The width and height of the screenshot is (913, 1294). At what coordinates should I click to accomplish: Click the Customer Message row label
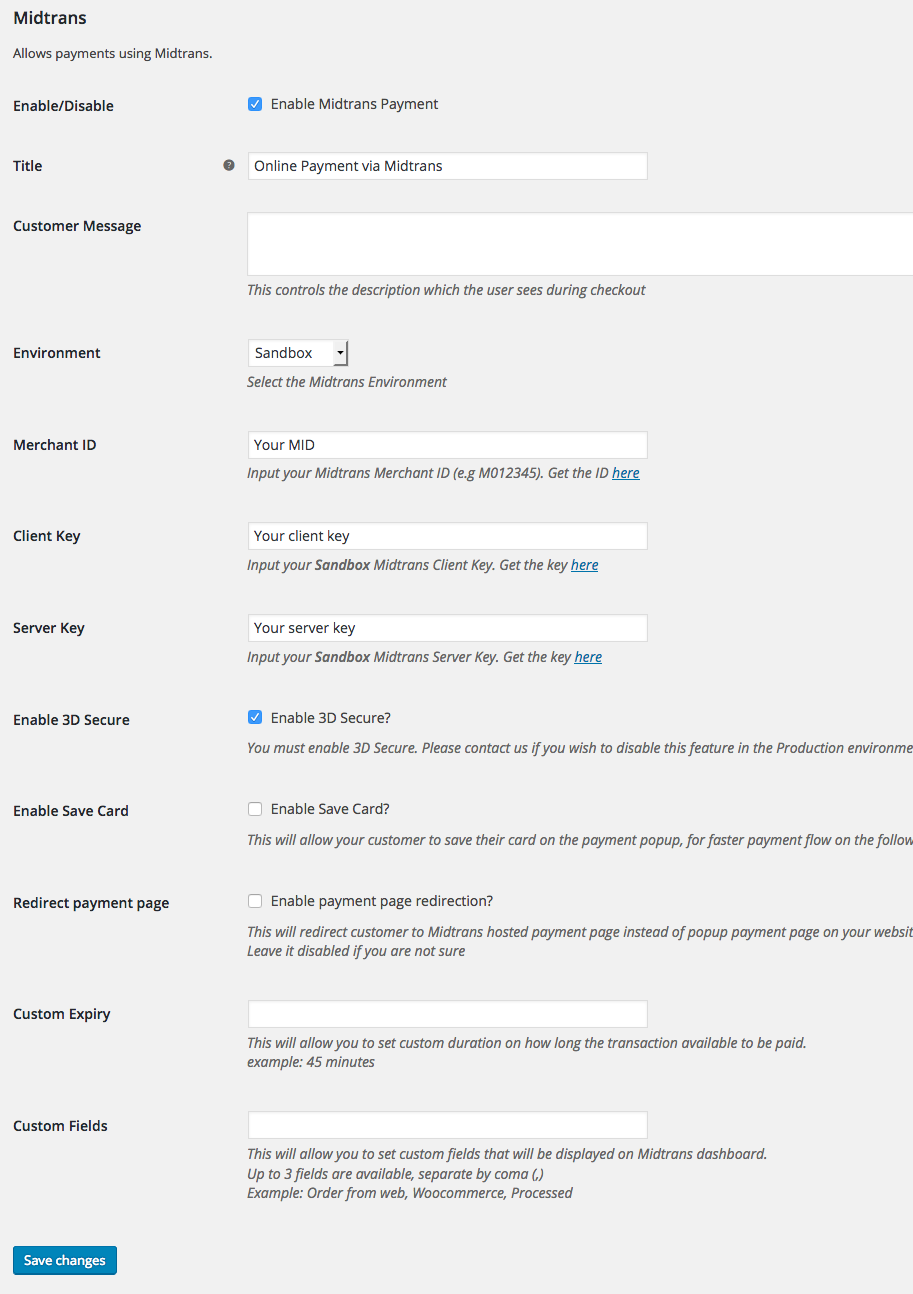(x=77, y=226)
